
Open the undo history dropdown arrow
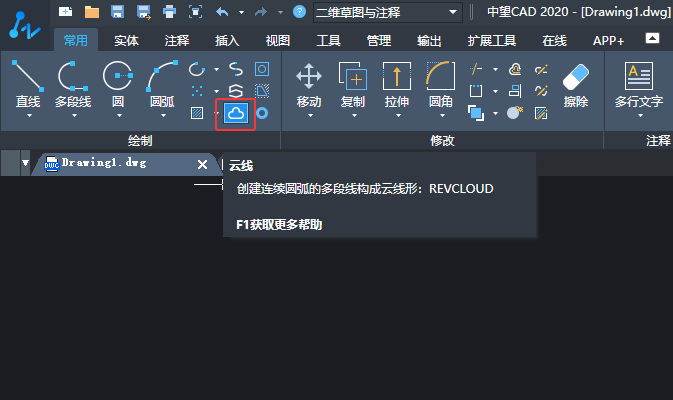241,12
